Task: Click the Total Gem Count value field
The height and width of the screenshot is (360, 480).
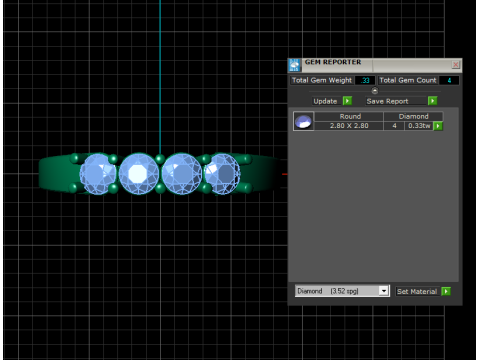Action: (x=449, y=80)
